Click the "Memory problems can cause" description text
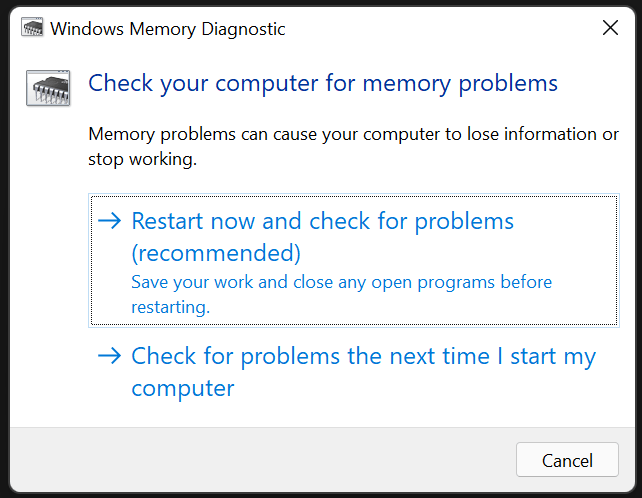 (353, 135)
